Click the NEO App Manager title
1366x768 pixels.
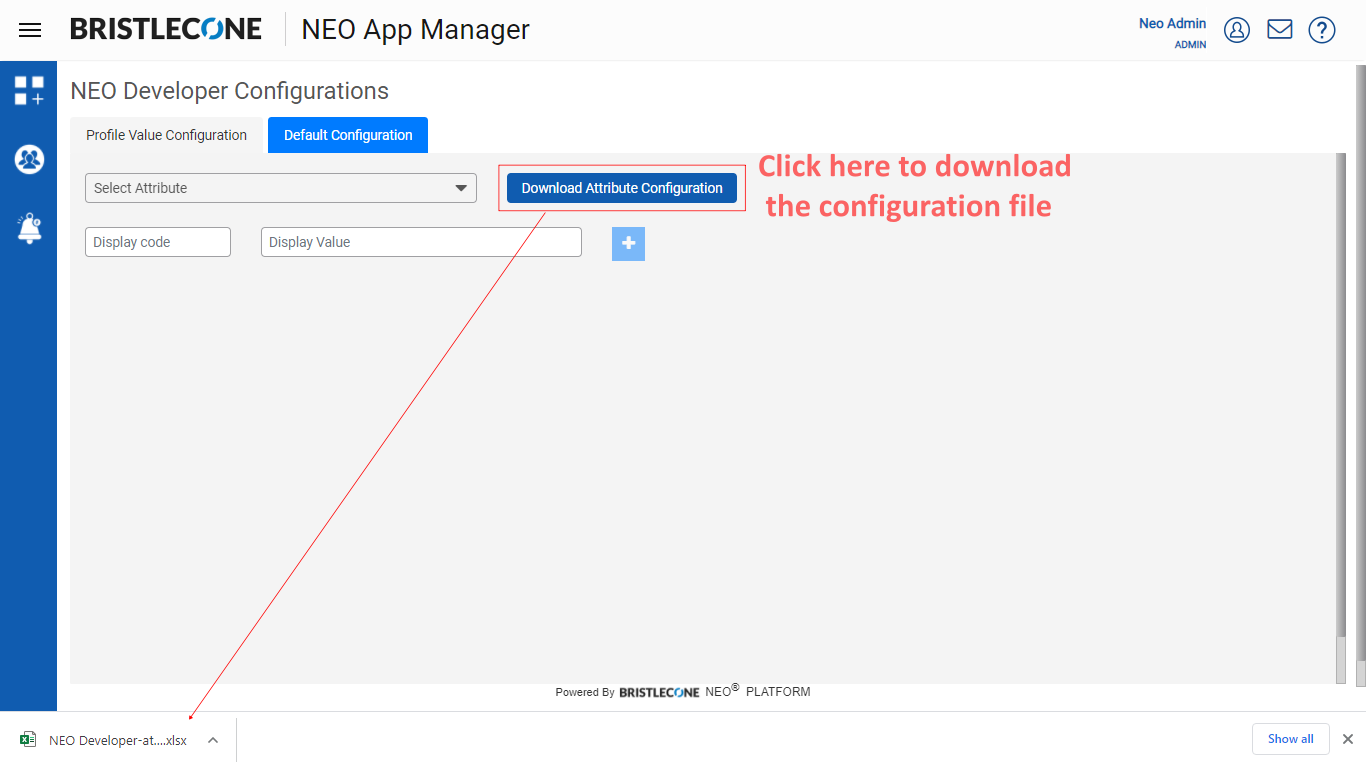[x=415, y=30]
